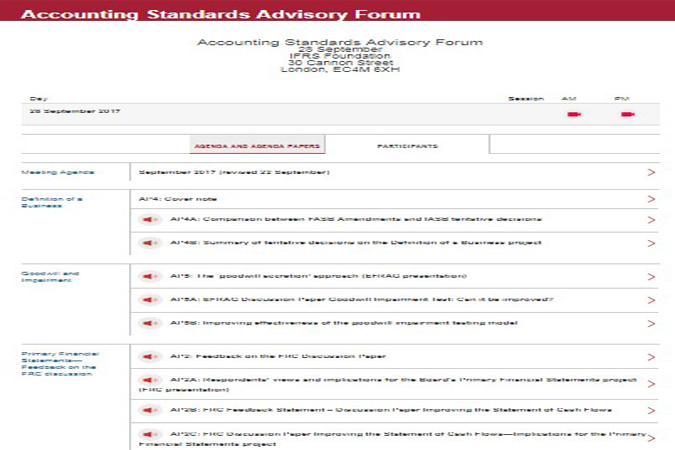Switch to the Participants tab
675x450 pixels.
407,146
